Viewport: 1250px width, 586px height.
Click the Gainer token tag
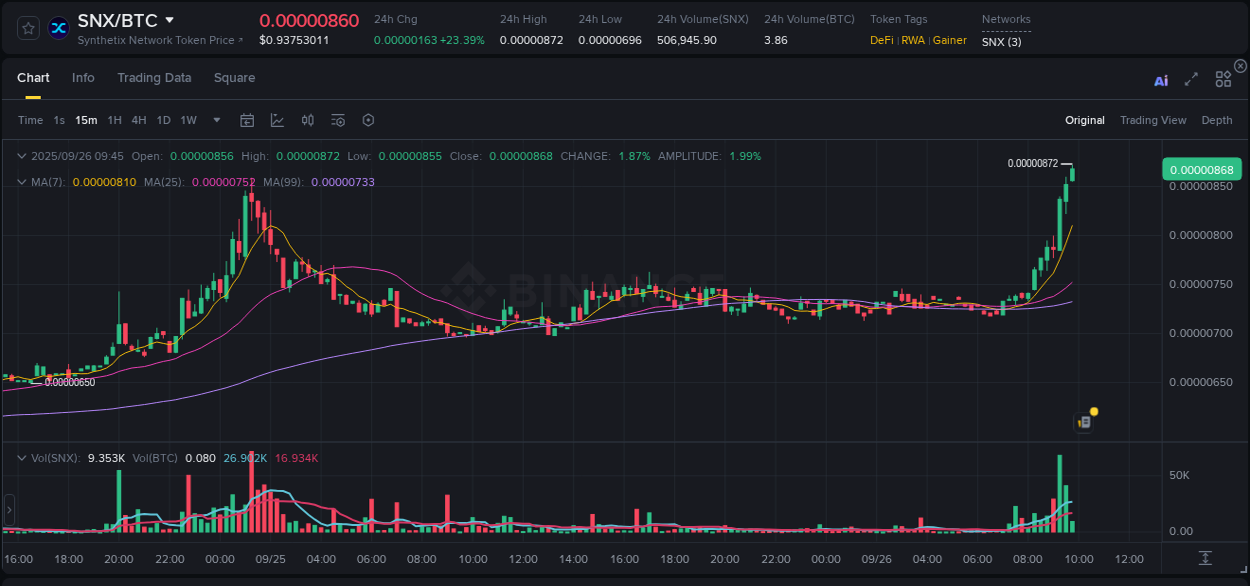click(x=949, y=40)
